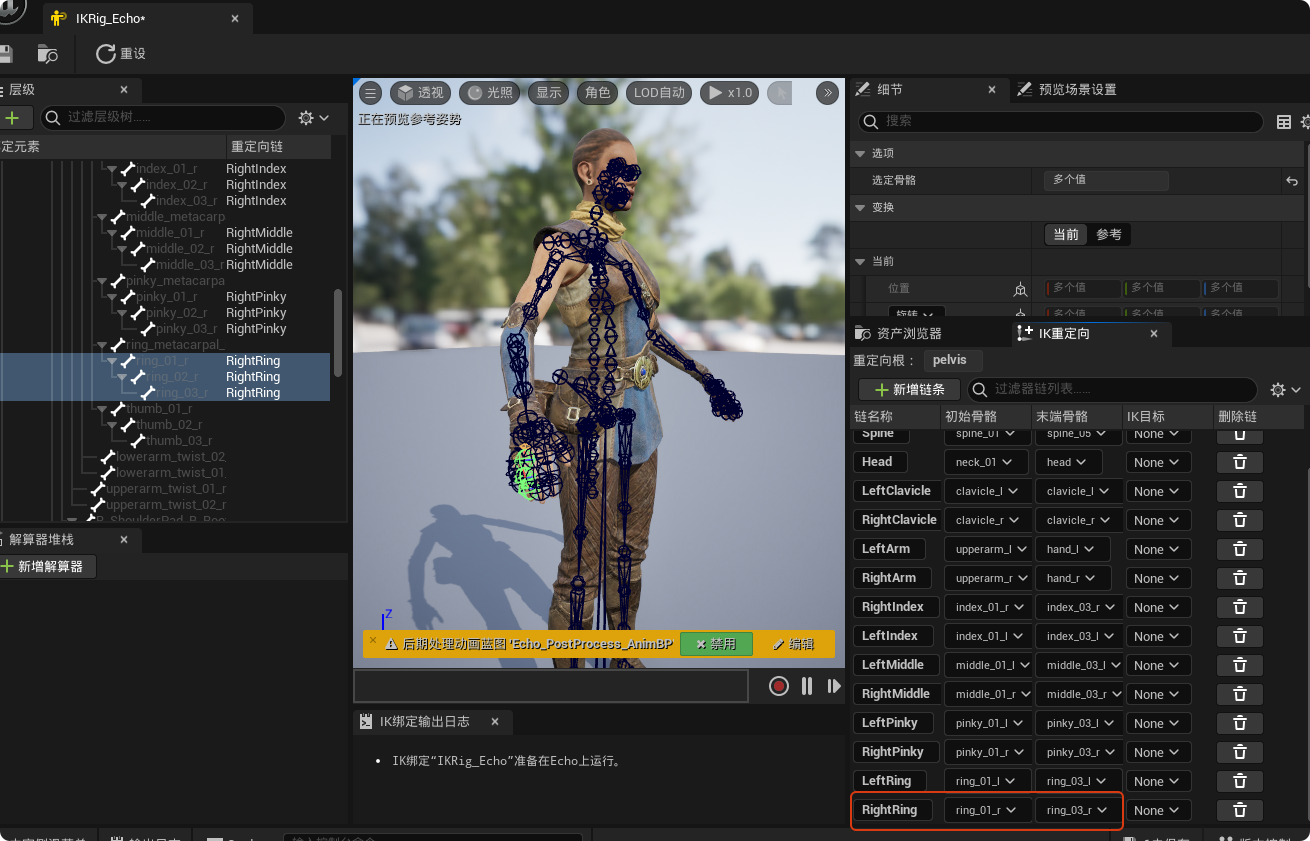Click the 新增解算器 add solver button
Viewport: 1310px width, 841px height.
[x=48, y=566]
